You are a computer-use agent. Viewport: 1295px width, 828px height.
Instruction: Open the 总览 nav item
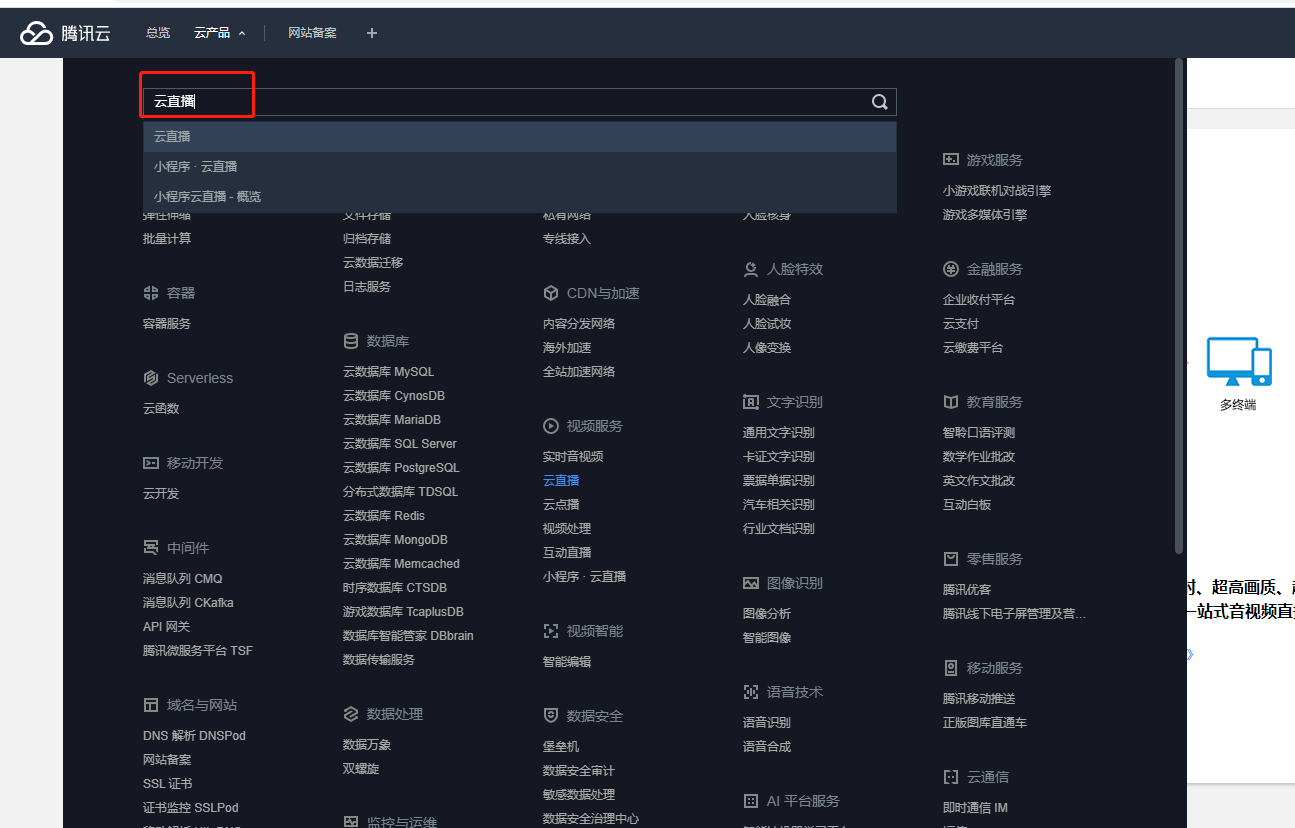tap(158, 33)
